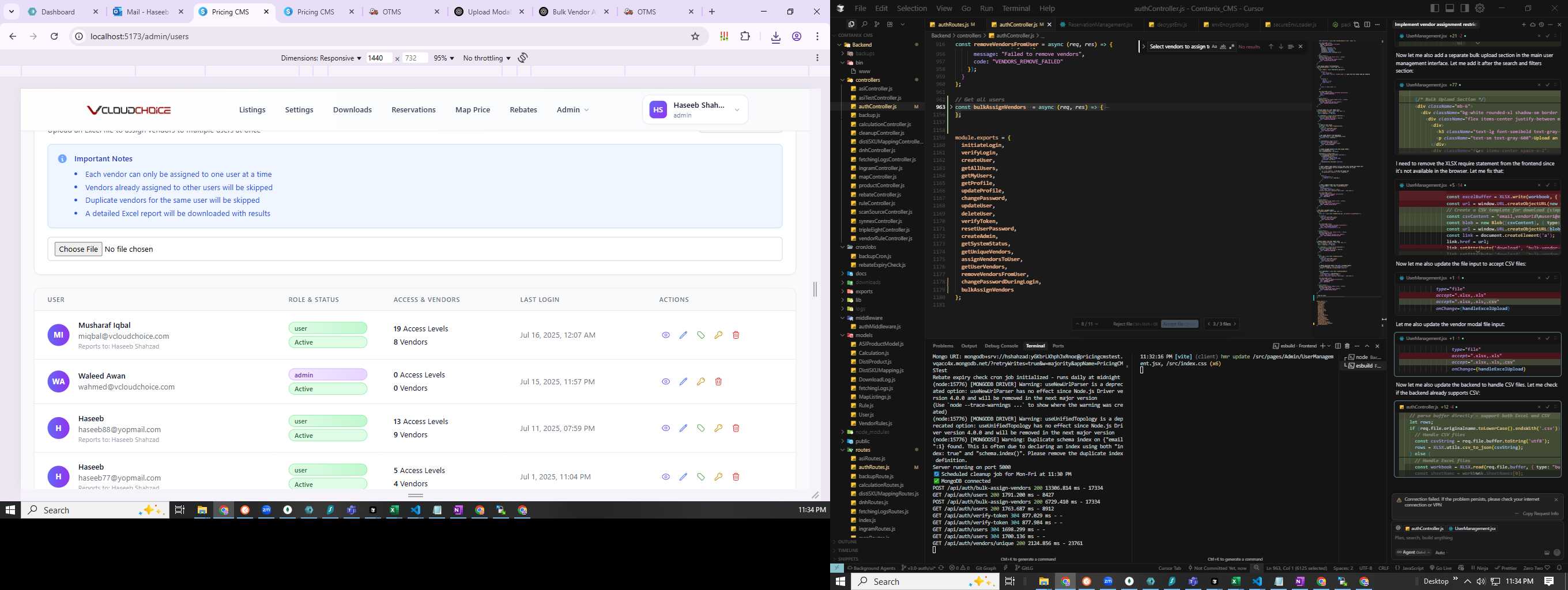Screen dimensions: 1568x590
Task: Open Cursor Explorer view icon
Action: pyautogui.click(x=851, y=24)
